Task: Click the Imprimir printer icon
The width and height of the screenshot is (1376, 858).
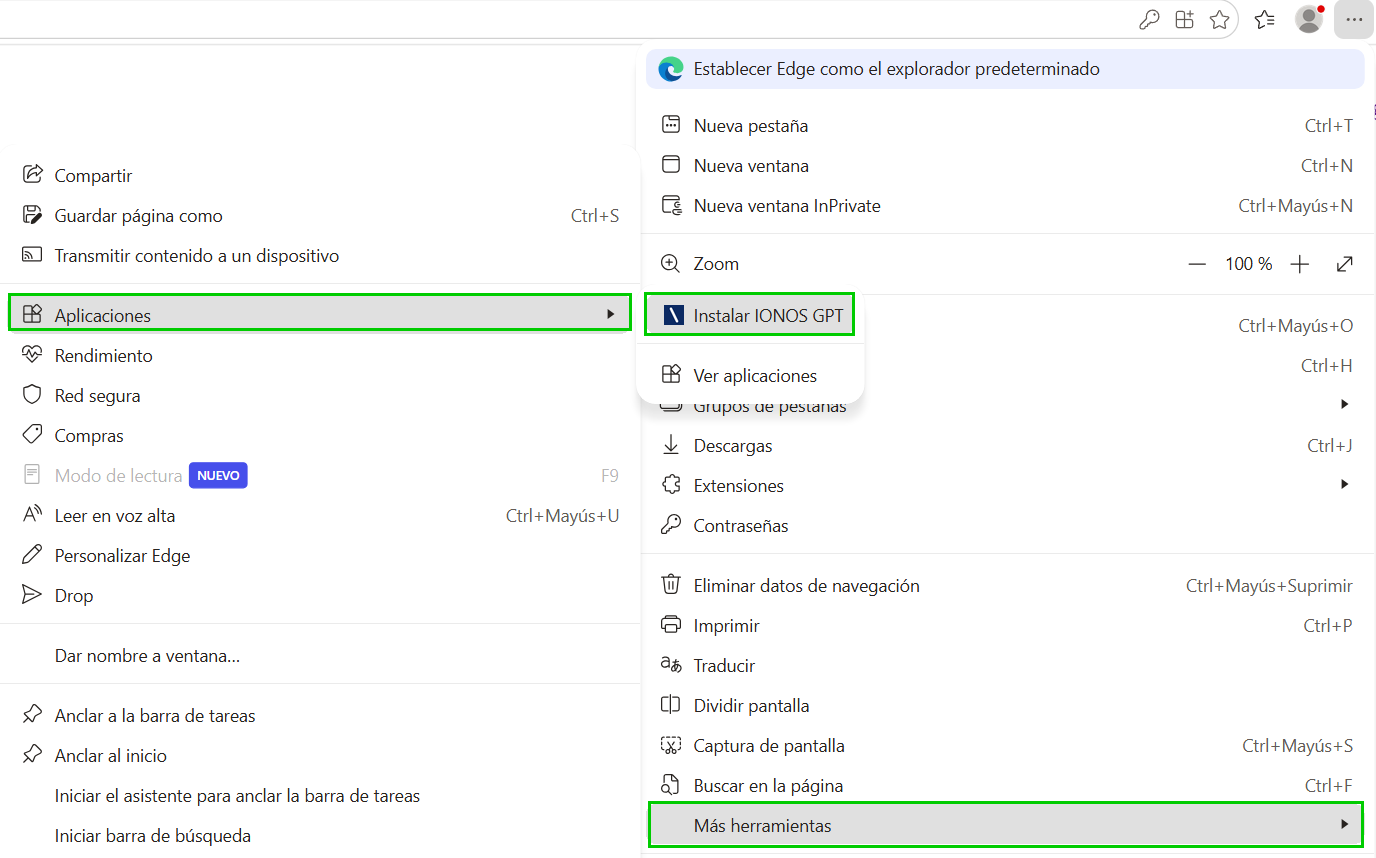Action: (x=671, y=625)
